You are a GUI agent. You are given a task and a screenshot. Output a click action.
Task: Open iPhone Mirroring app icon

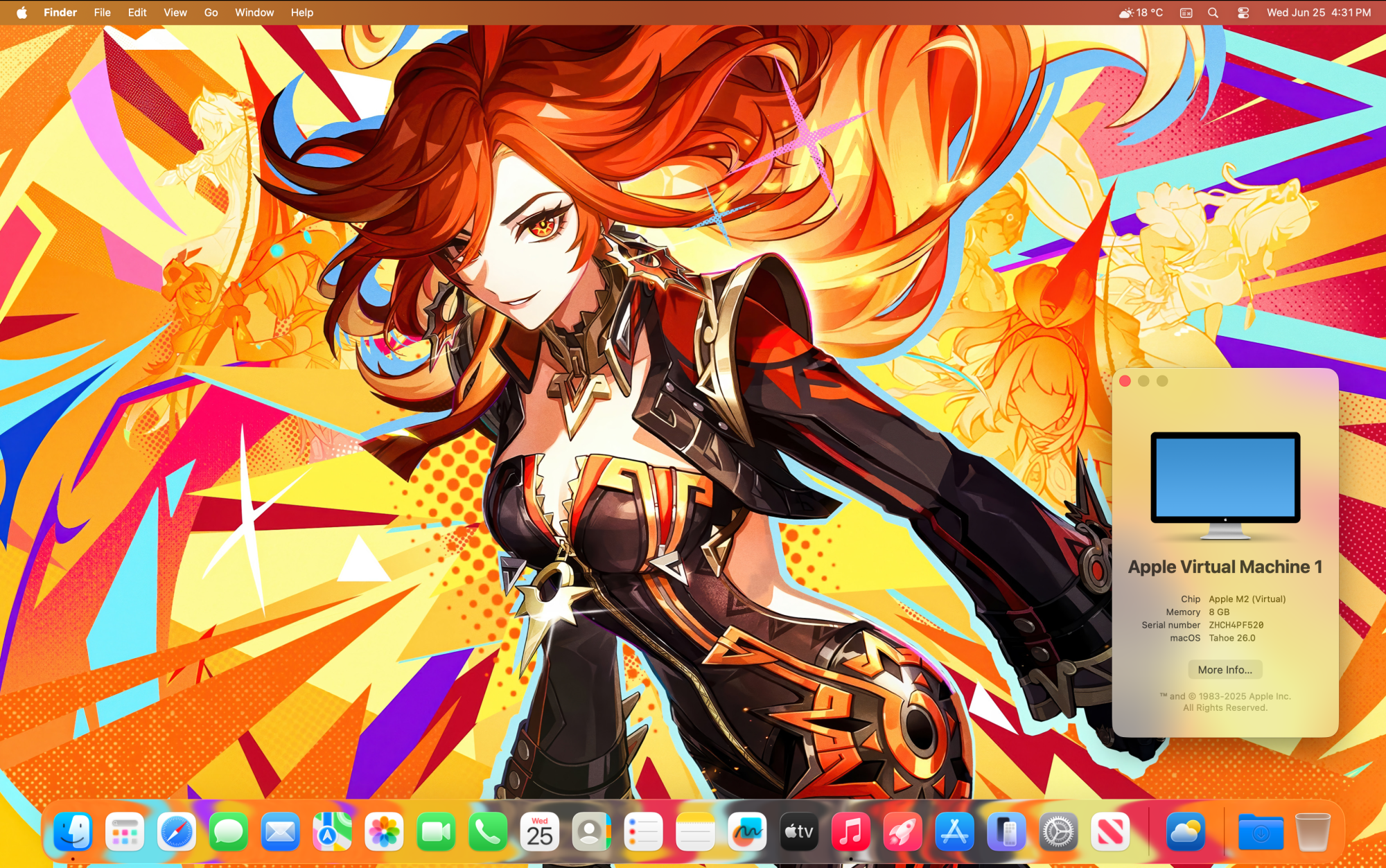1006,832
